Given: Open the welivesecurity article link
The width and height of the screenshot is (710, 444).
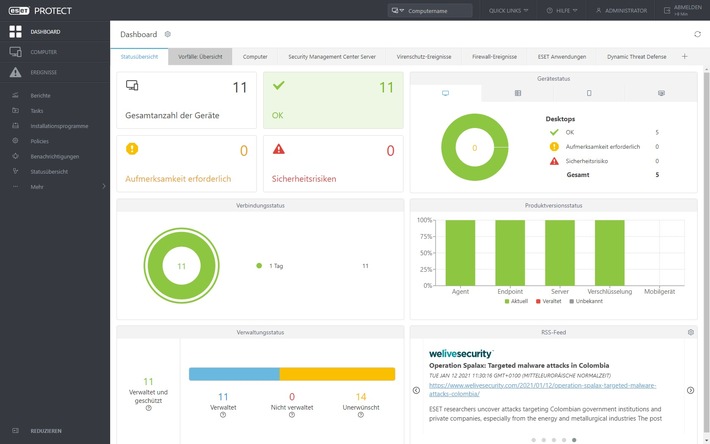Looking at the screenshot, I should [542, 390].
